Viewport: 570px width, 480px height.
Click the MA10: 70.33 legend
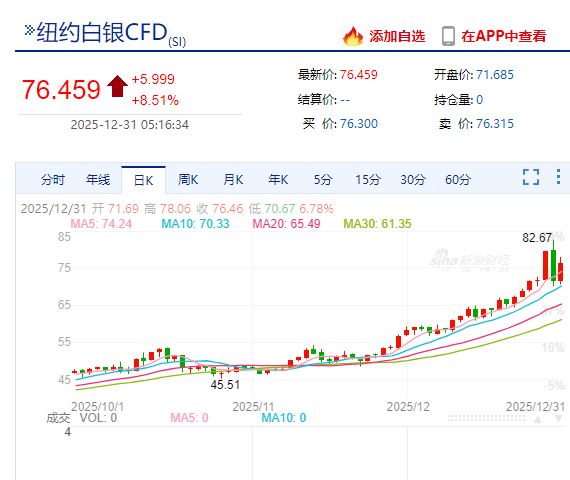(x=195, y=224)
